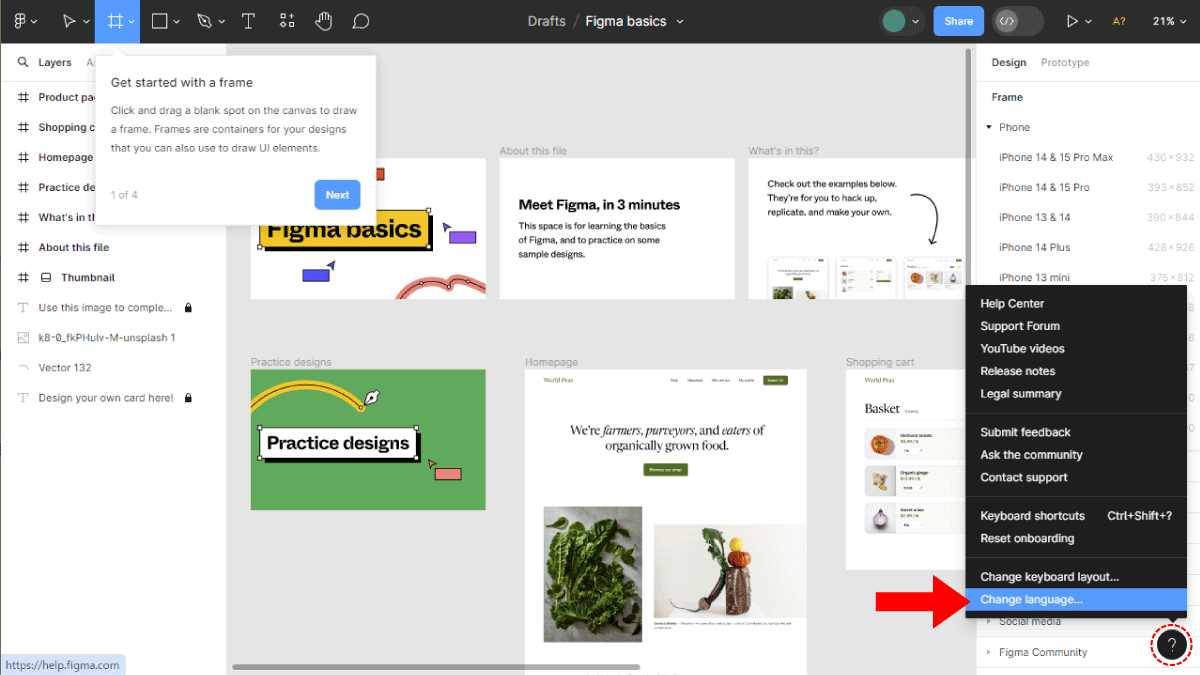Select the Hand tool

[323, 21]
